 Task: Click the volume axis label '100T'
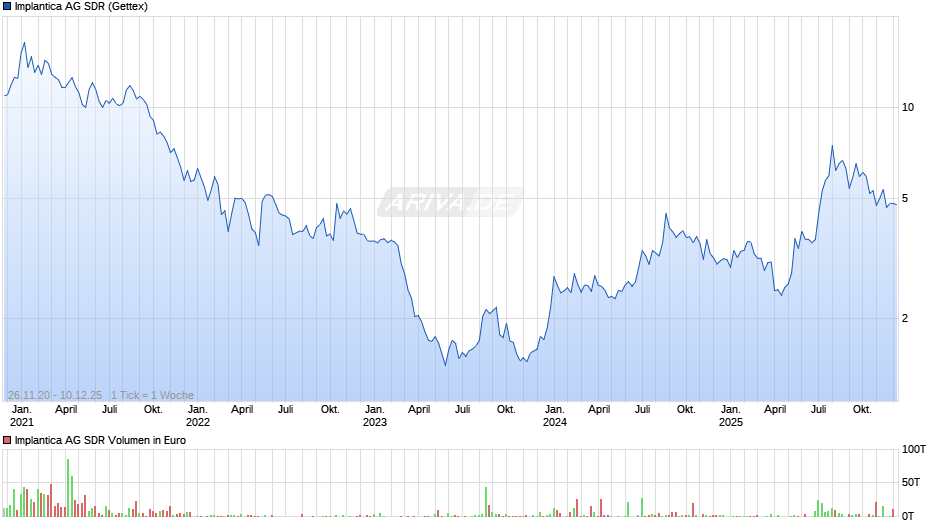[914, 449]
